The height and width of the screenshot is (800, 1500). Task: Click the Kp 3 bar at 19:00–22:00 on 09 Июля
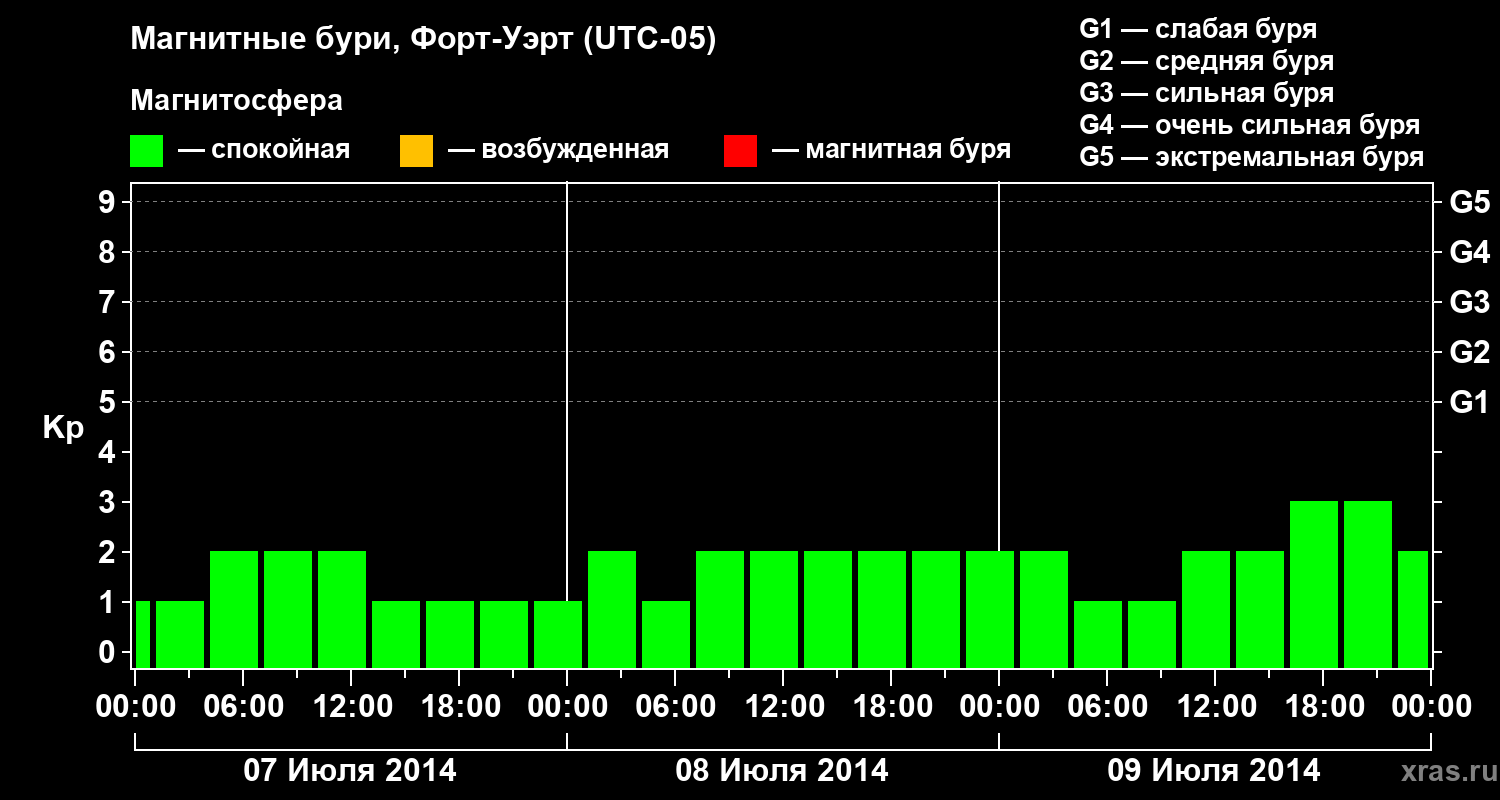(x=1368, y=584)
